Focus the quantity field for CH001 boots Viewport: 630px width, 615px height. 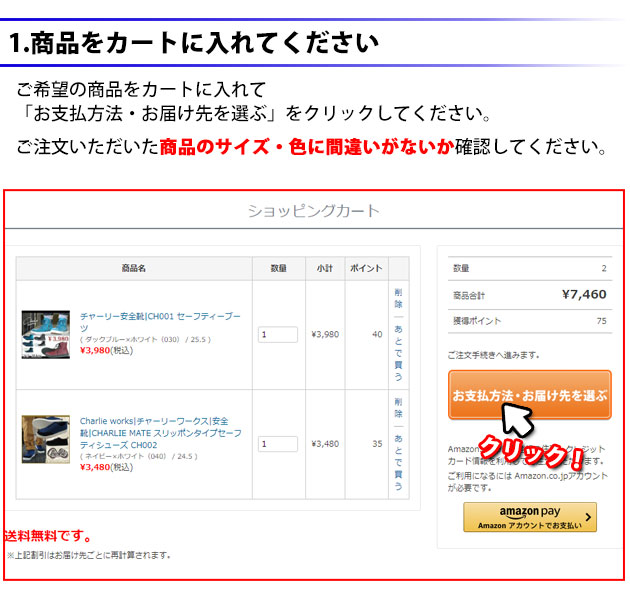[x=277, y=335]
